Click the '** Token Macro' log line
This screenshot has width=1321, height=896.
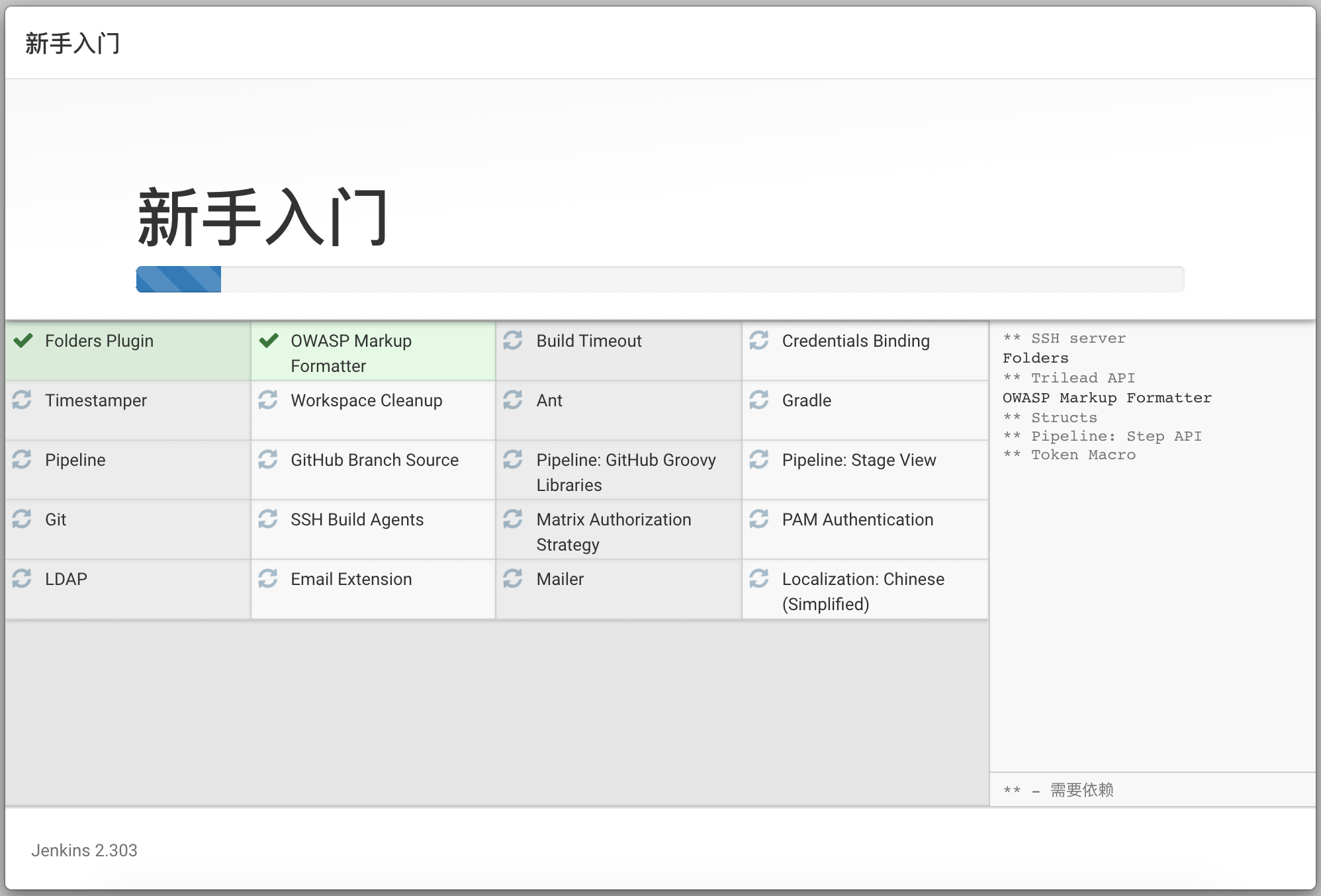[1069, 455]
